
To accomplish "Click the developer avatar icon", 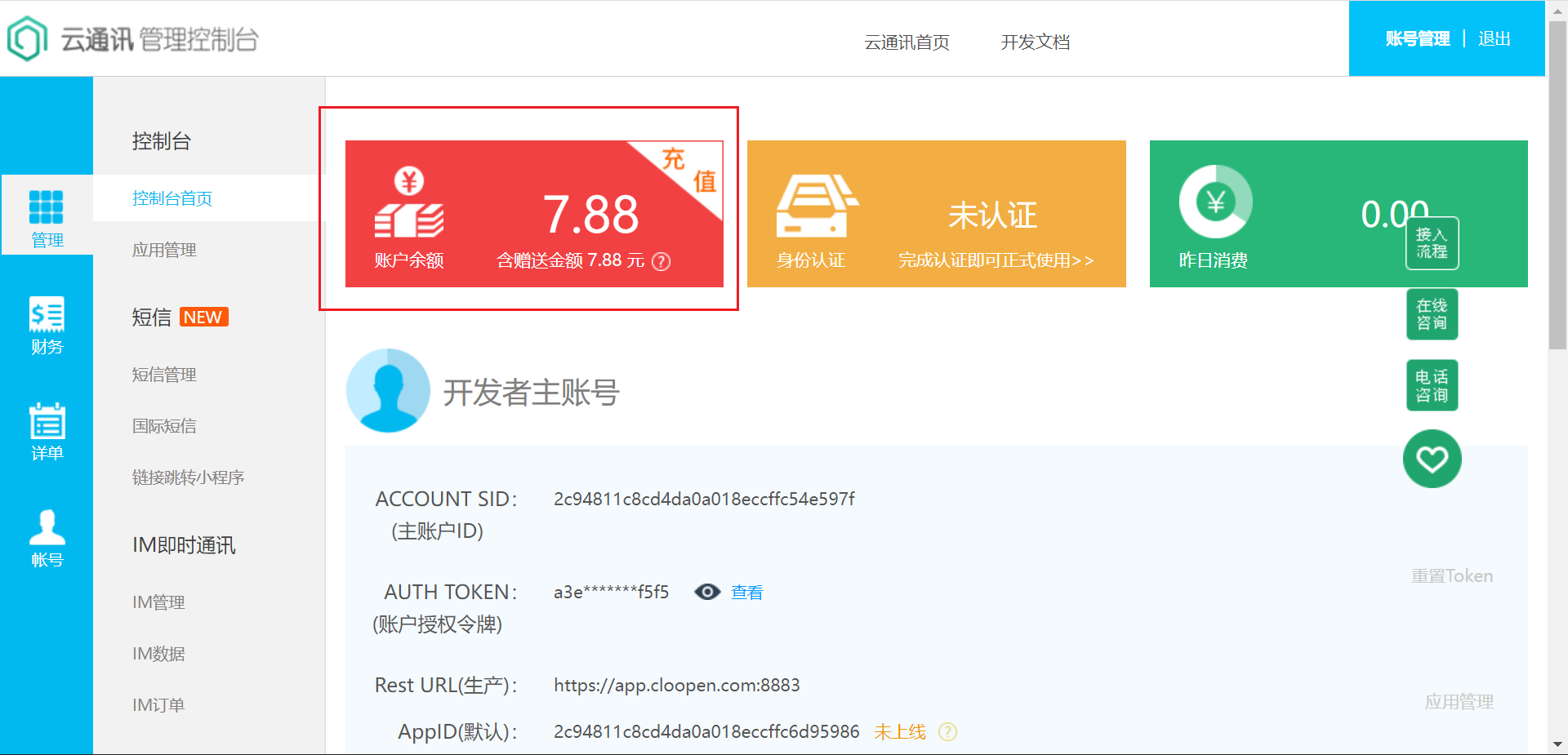I will [x=388, y=390].
